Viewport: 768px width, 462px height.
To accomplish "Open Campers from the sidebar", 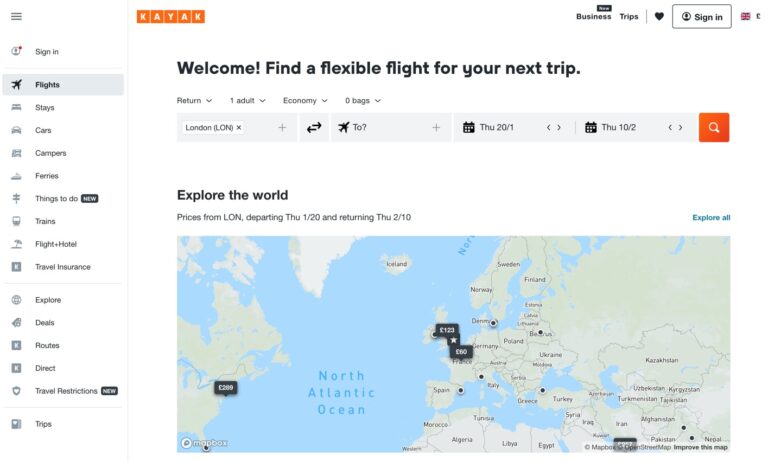I will [x=50, y=153].
